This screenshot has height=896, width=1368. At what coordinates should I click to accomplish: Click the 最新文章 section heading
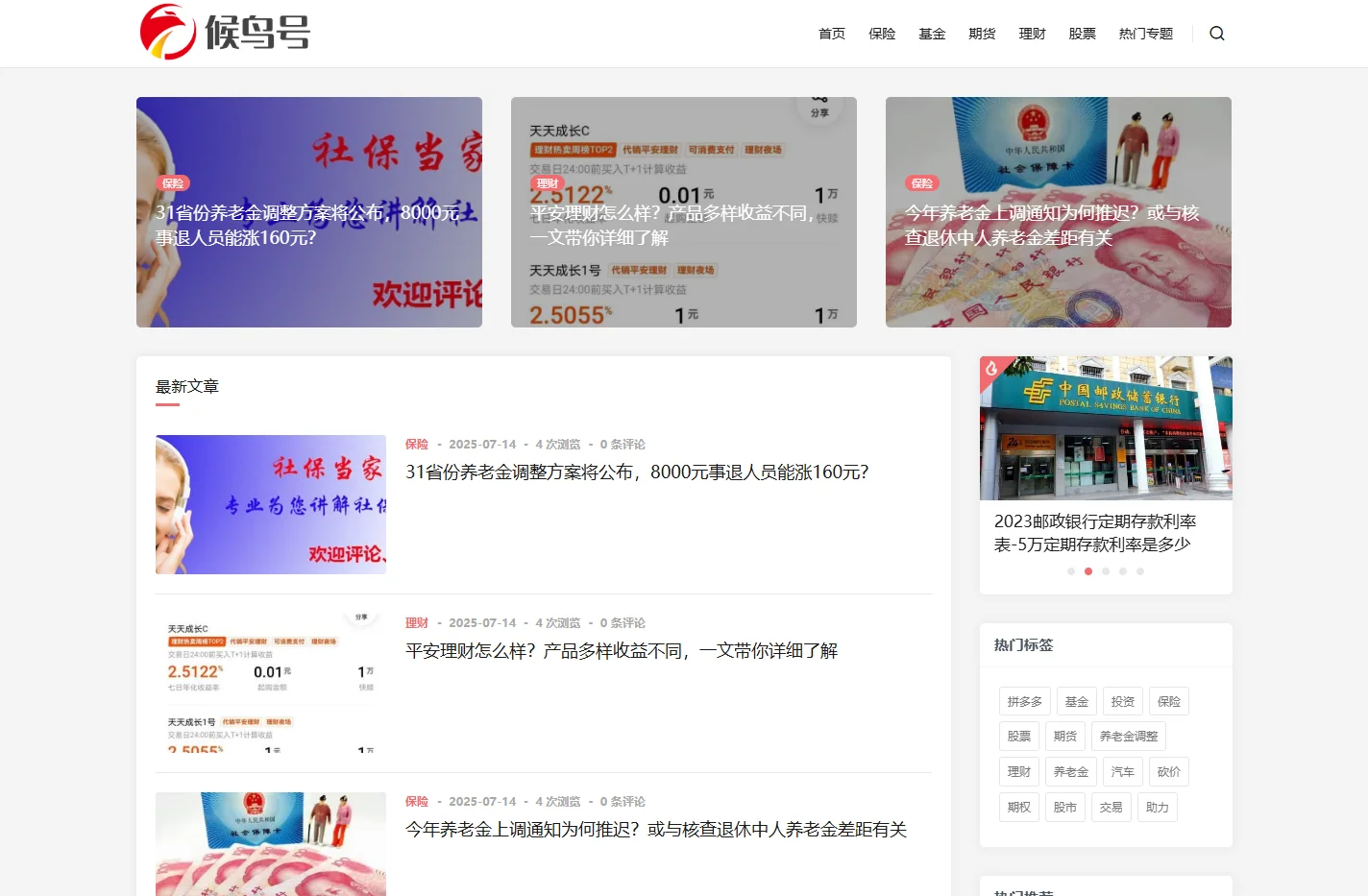coord(187,386)
